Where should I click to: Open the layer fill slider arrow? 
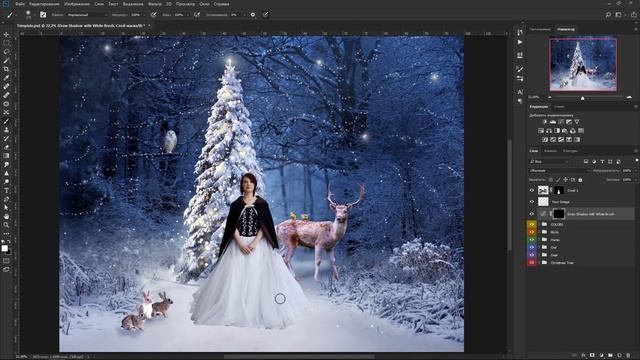coord(636,180)
